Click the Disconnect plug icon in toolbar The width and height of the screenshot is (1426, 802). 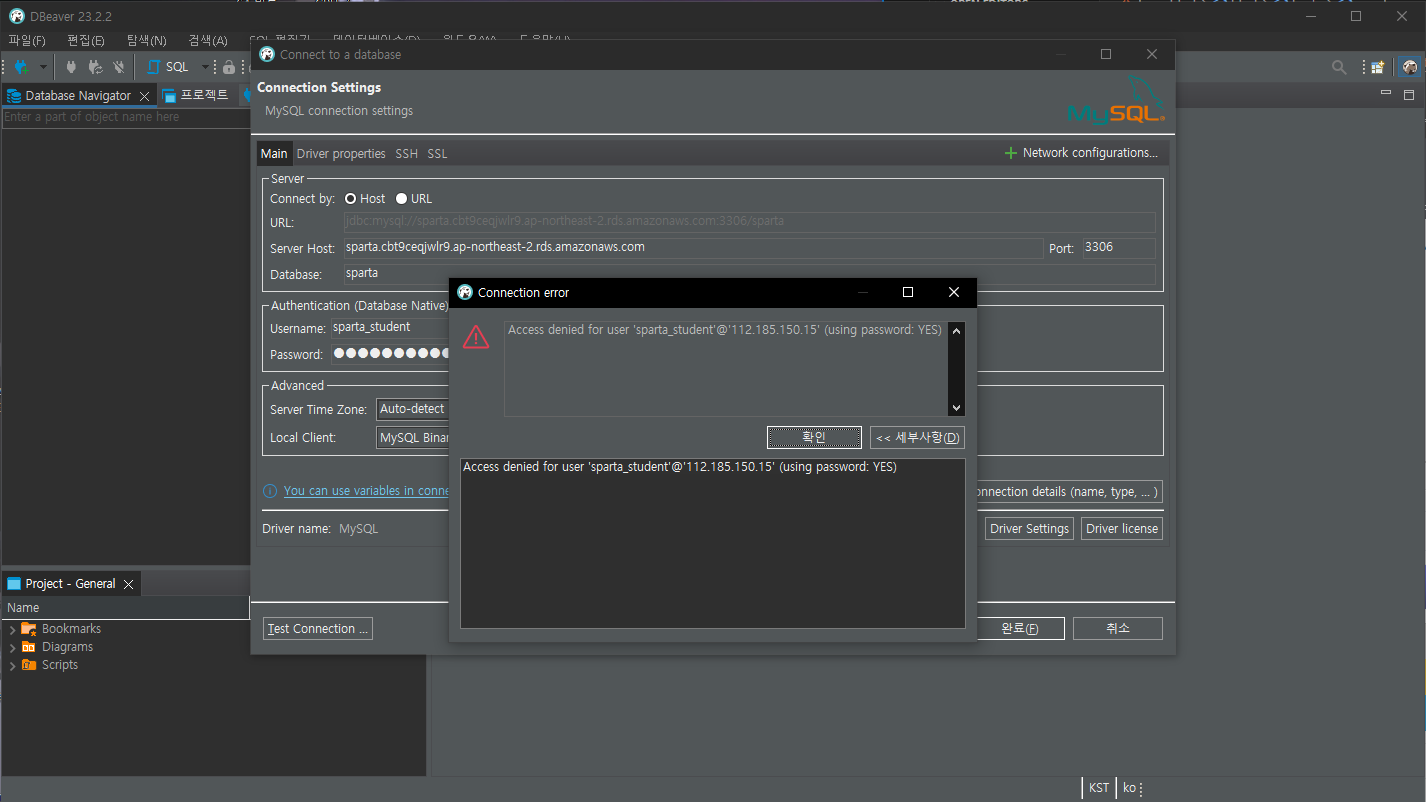point(119,67)
